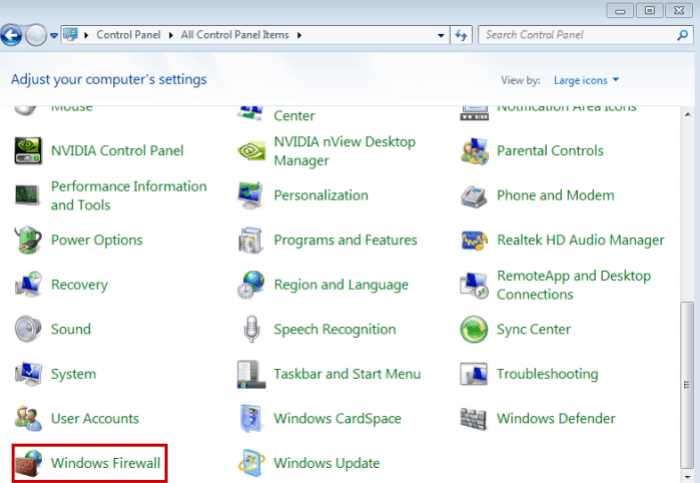
Task: Open the Personalization icon
Action: coord(251,196)
